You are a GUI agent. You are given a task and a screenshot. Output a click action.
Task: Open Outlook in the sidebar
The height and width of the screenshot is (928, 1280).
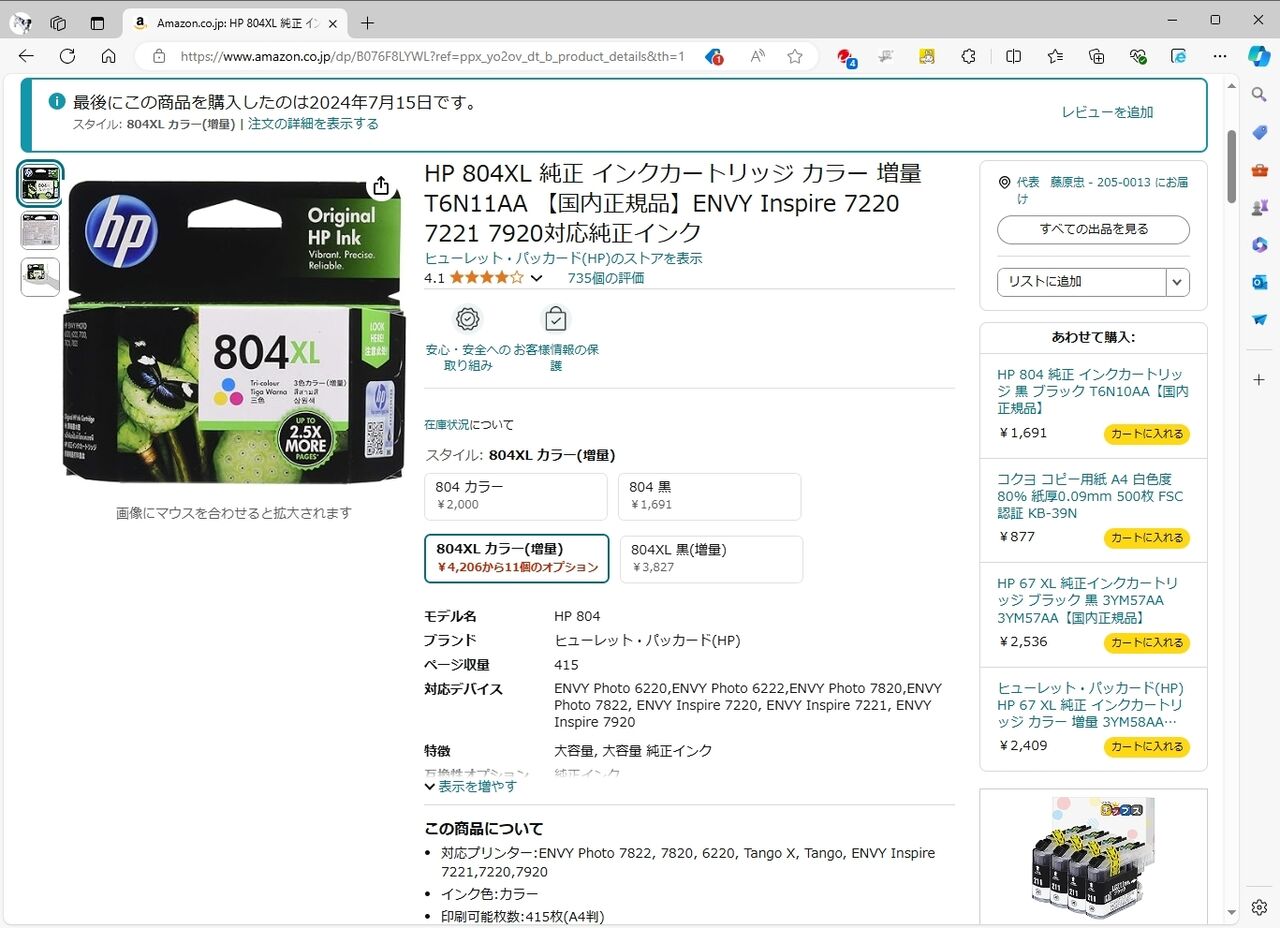[x=1259, y=283]
